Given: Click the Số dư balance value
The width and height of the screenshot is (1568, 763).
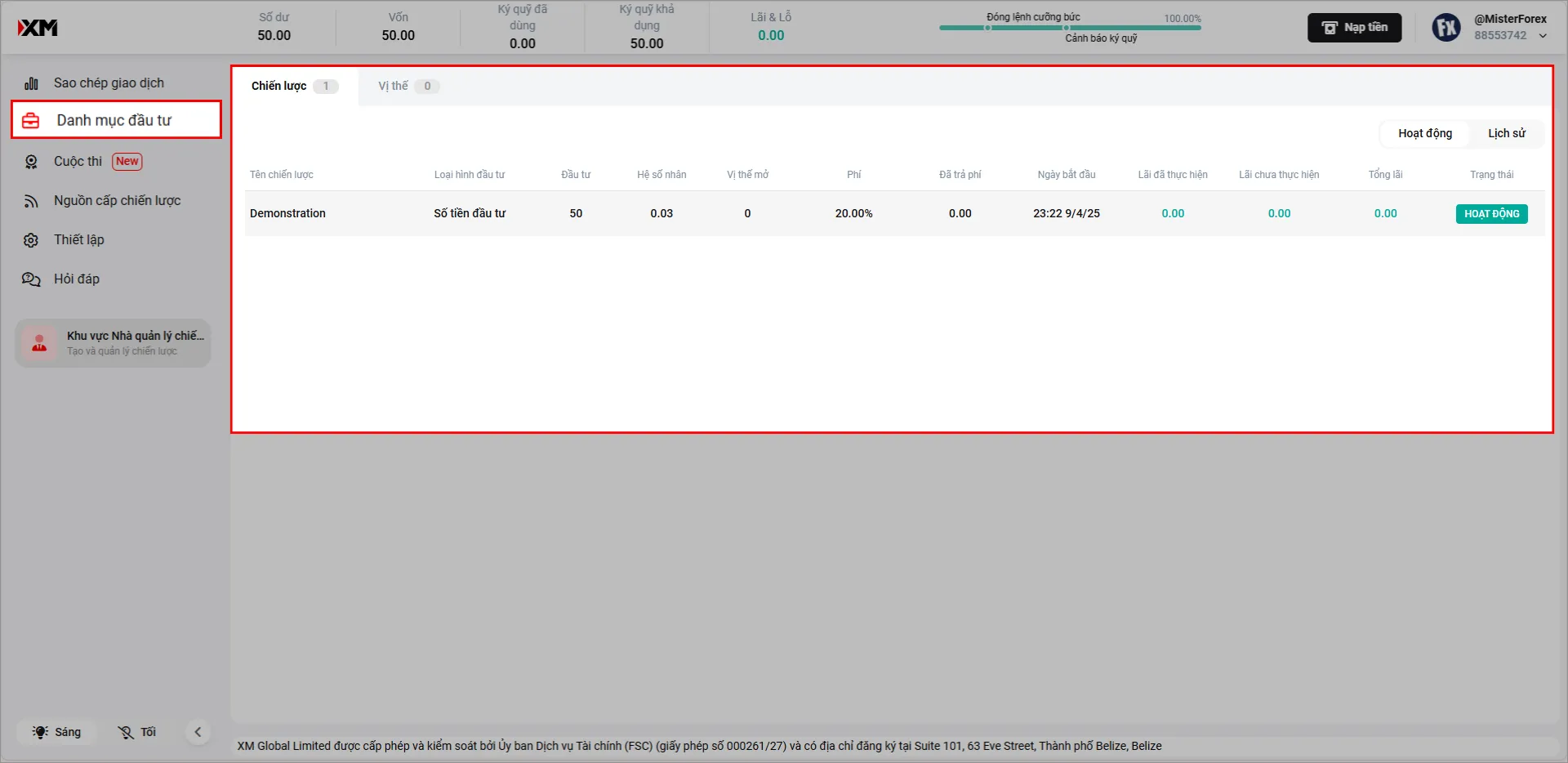Looking at the screenshot, I should click(x=274, y=36).
